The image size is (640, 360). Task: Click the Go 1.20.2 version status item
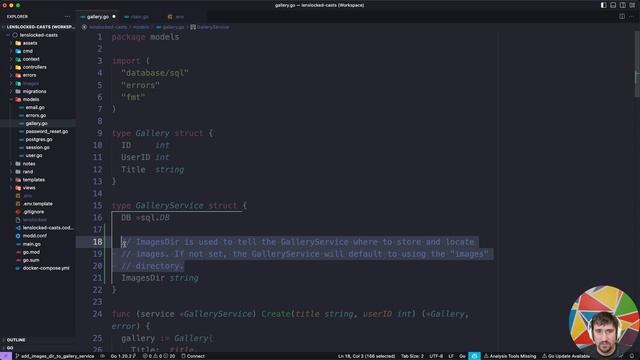click(123, 356)
